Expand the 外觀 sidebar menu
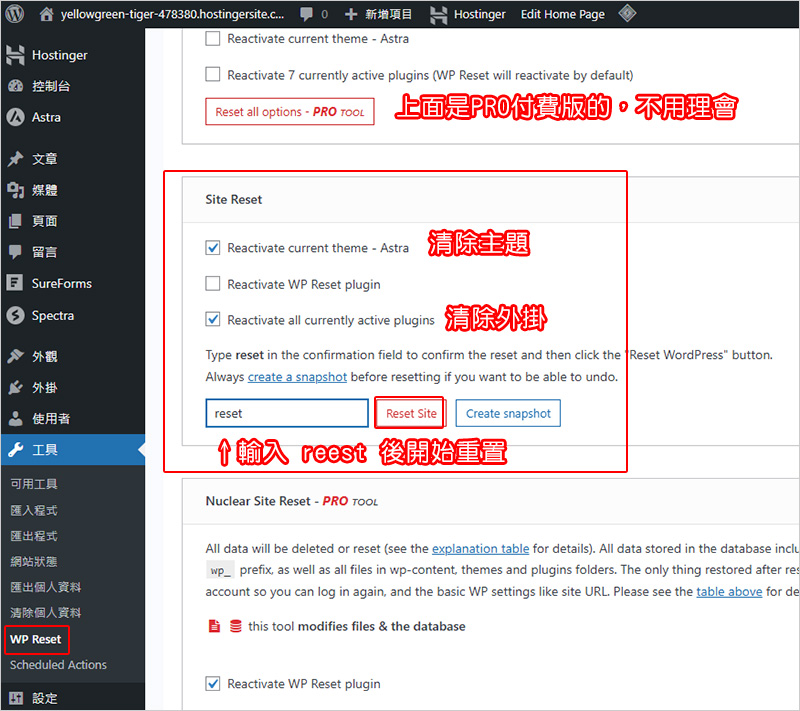 tap(44, 357)
